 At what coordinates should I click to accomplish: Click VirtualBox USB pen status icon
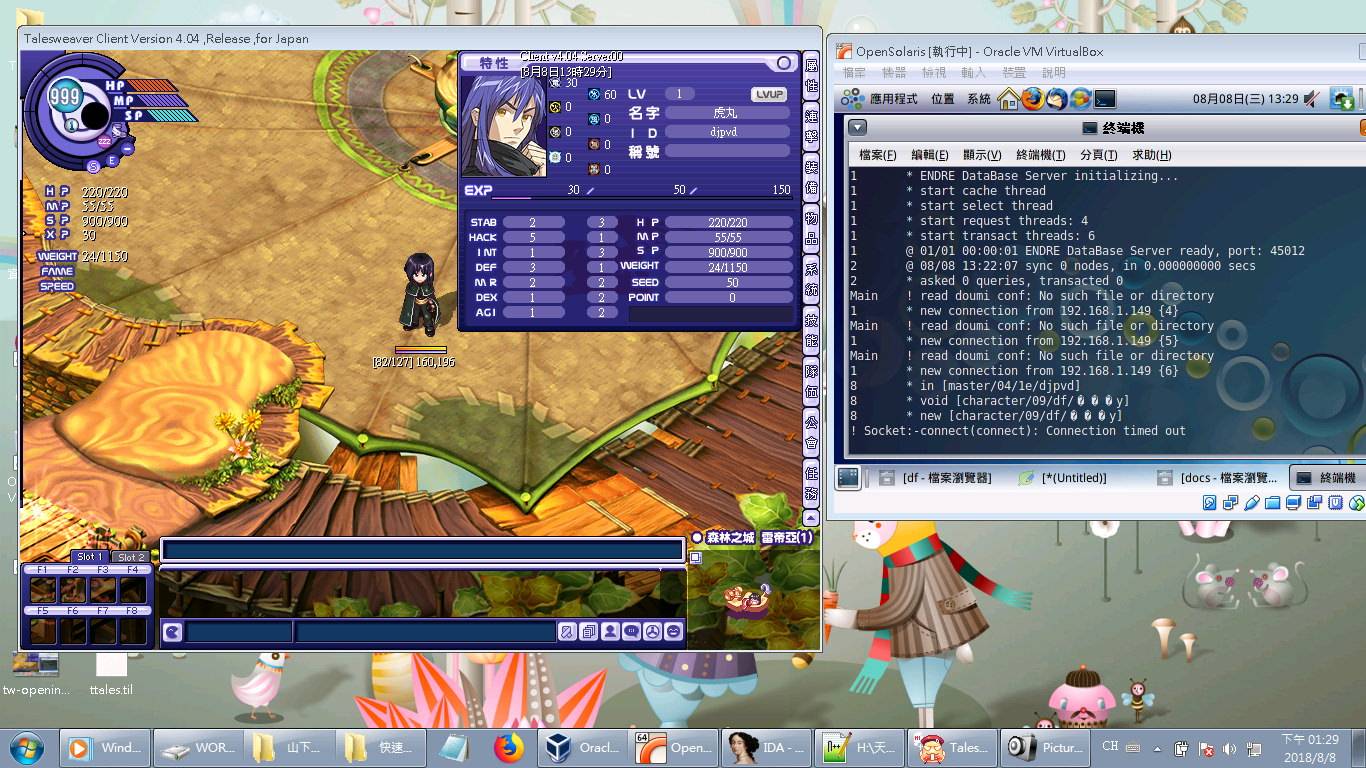click(x=1251, y=503)
